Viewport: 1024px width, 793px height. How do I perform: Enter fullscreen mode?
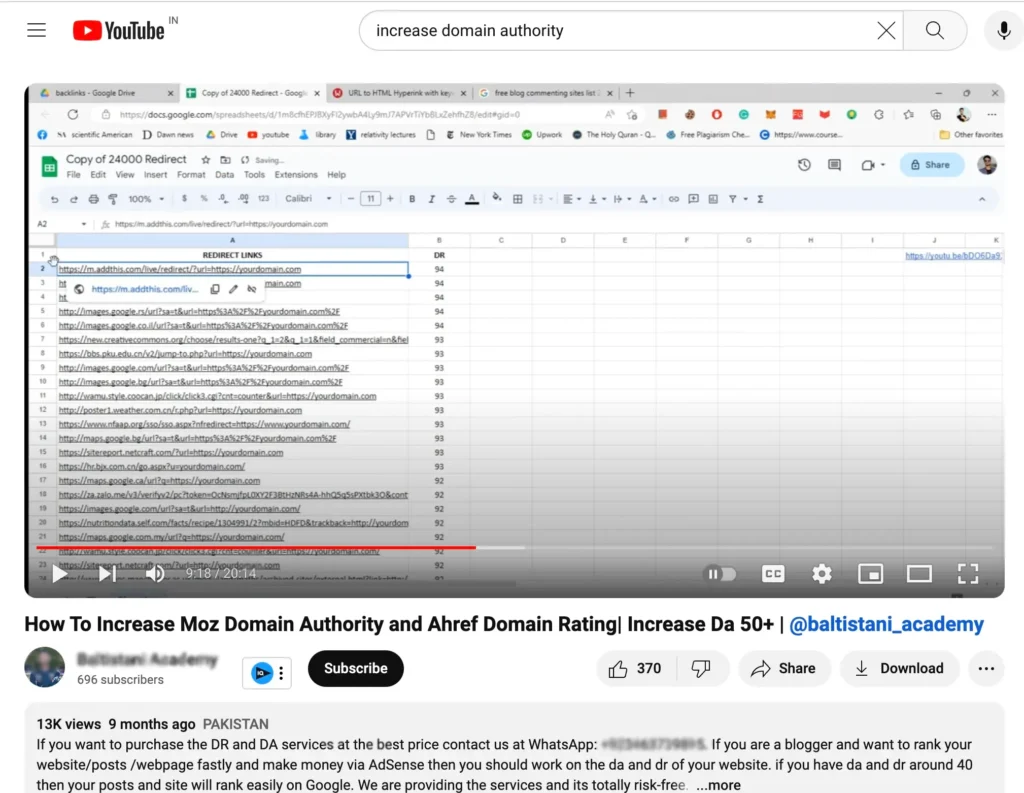(x=968, y=574)
